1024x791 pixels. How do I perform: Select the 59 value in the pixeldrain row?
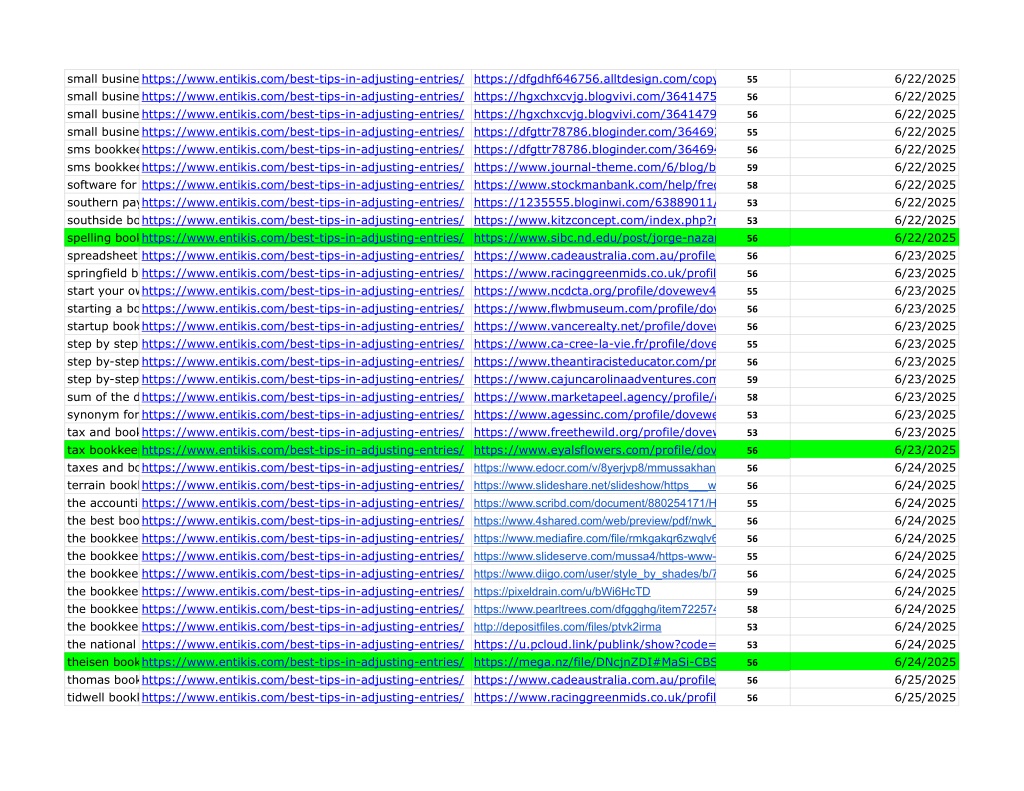coord(752,592)
